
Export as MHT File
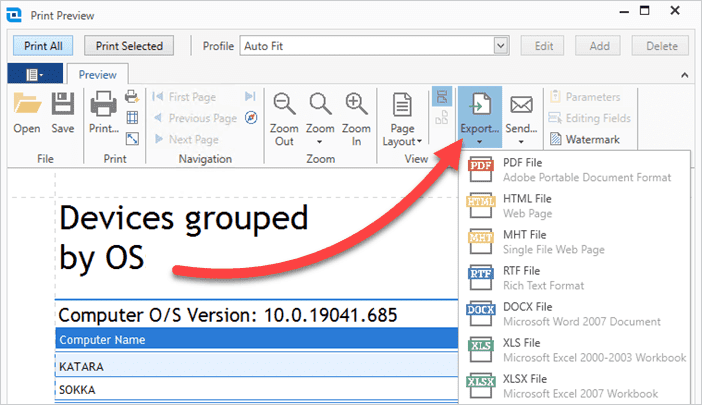click(x=574, y=242)
